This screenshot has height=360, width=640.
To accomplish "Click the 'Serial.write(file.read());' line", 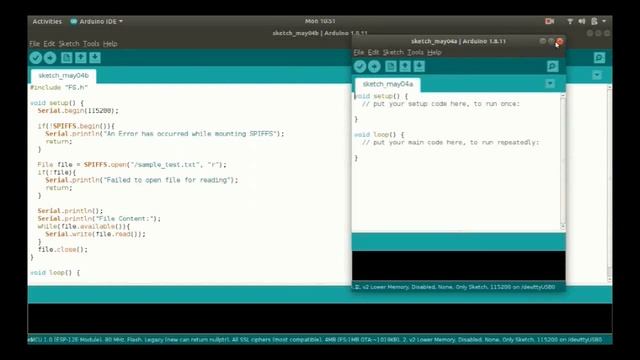I will 95,234.
